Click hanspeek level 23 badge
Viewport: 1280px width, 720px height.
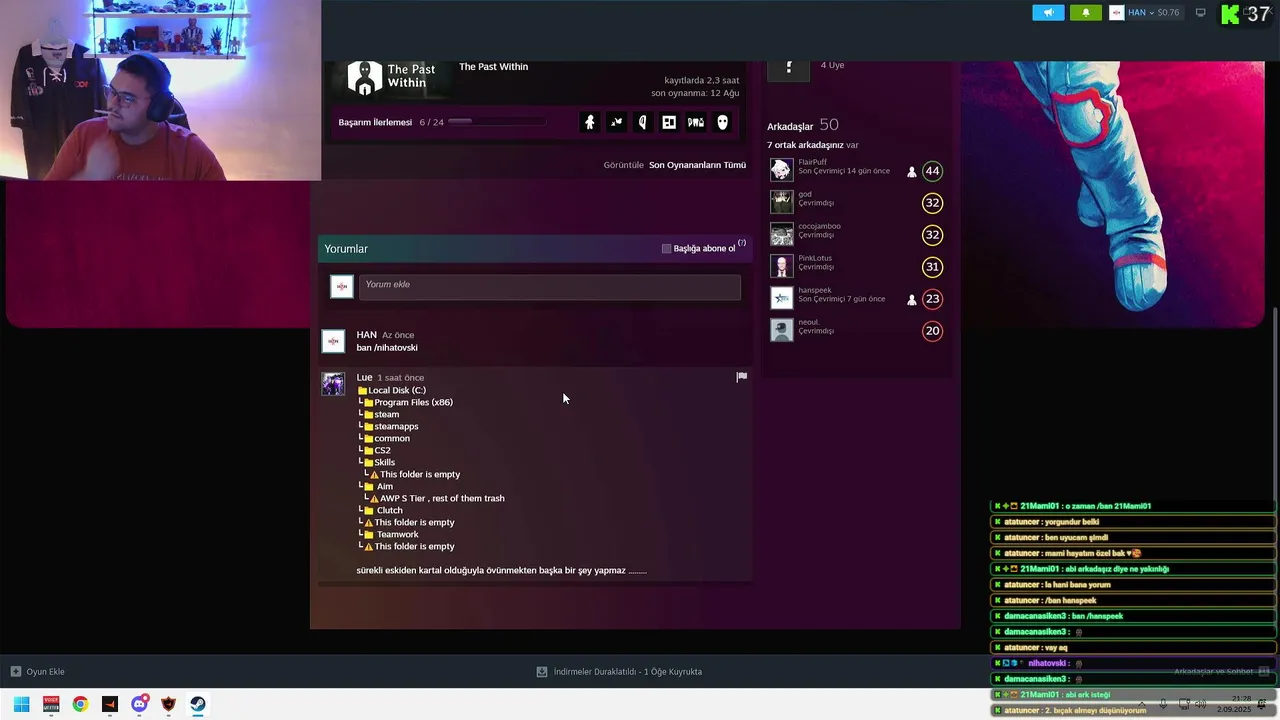[x=932, y=299]
